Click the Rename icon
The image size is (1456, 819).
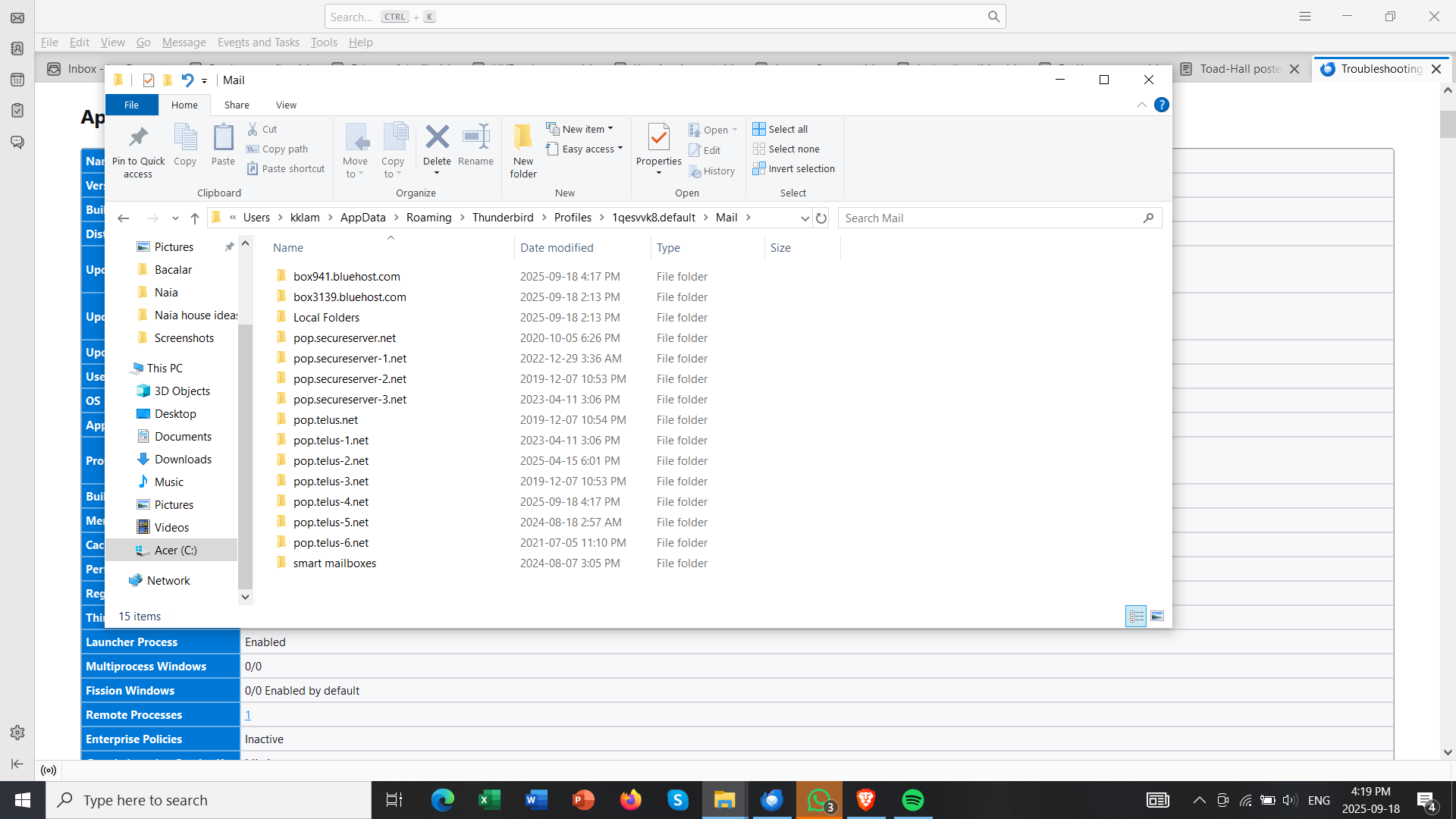(x=476, y=137)
